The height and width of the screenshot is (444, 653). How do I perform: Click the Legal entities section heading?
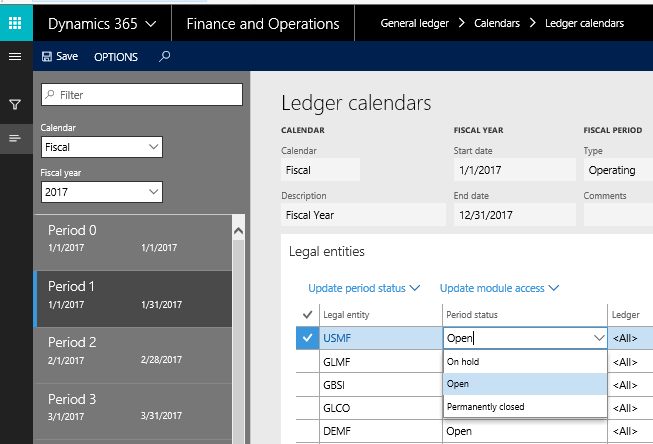(x=326, y=251)
